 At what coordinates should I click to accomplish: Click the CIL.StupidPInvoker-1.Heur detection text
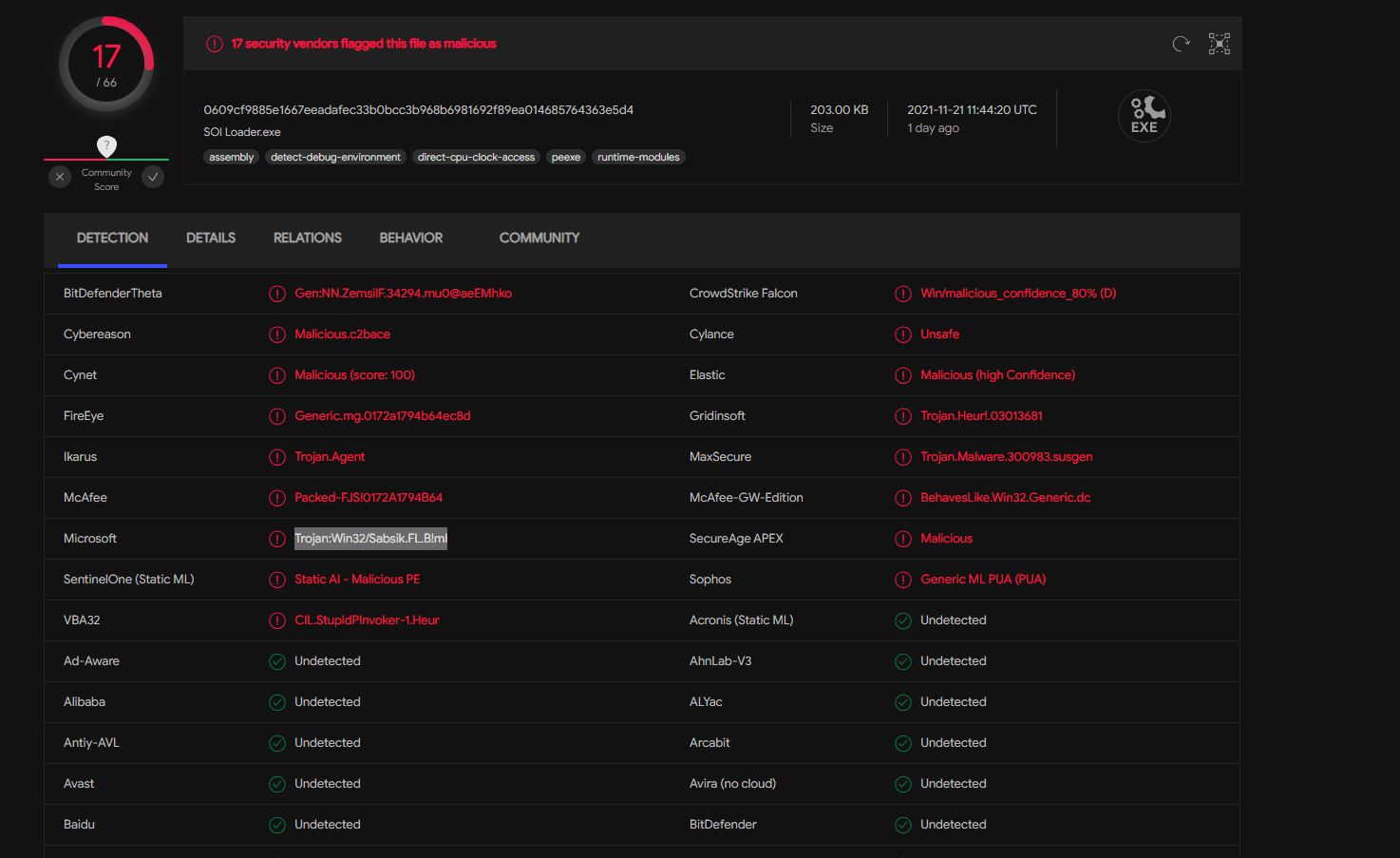click(x=367, y=620)
